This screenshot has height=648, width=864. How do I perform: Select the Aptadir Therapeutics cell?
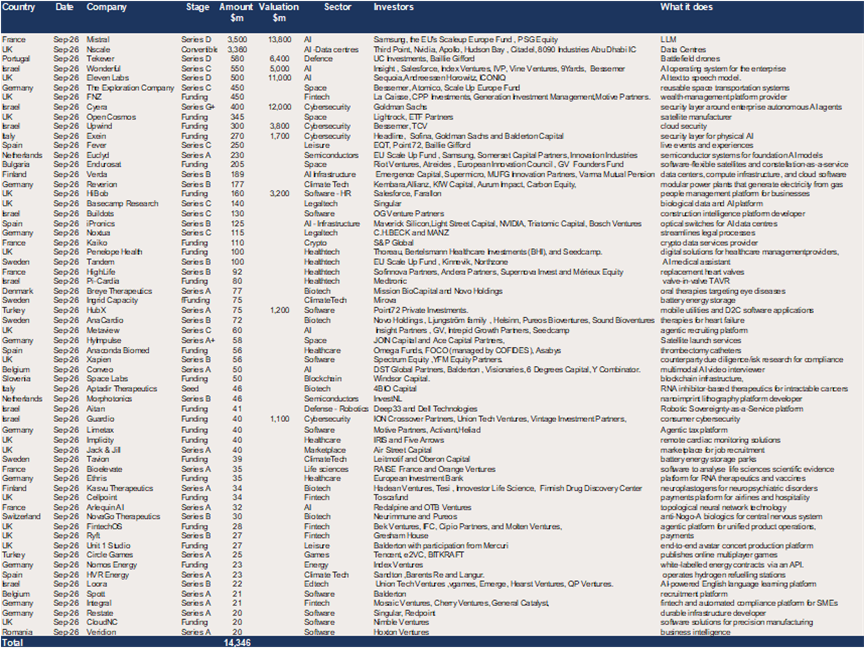(x=122, y=389)
